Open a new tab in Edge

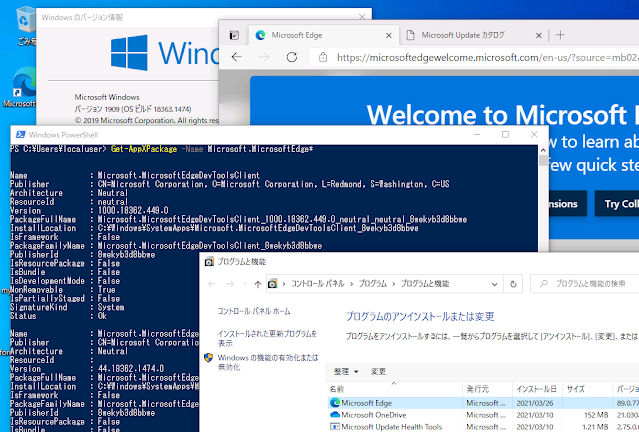click(x=560, y=35)
